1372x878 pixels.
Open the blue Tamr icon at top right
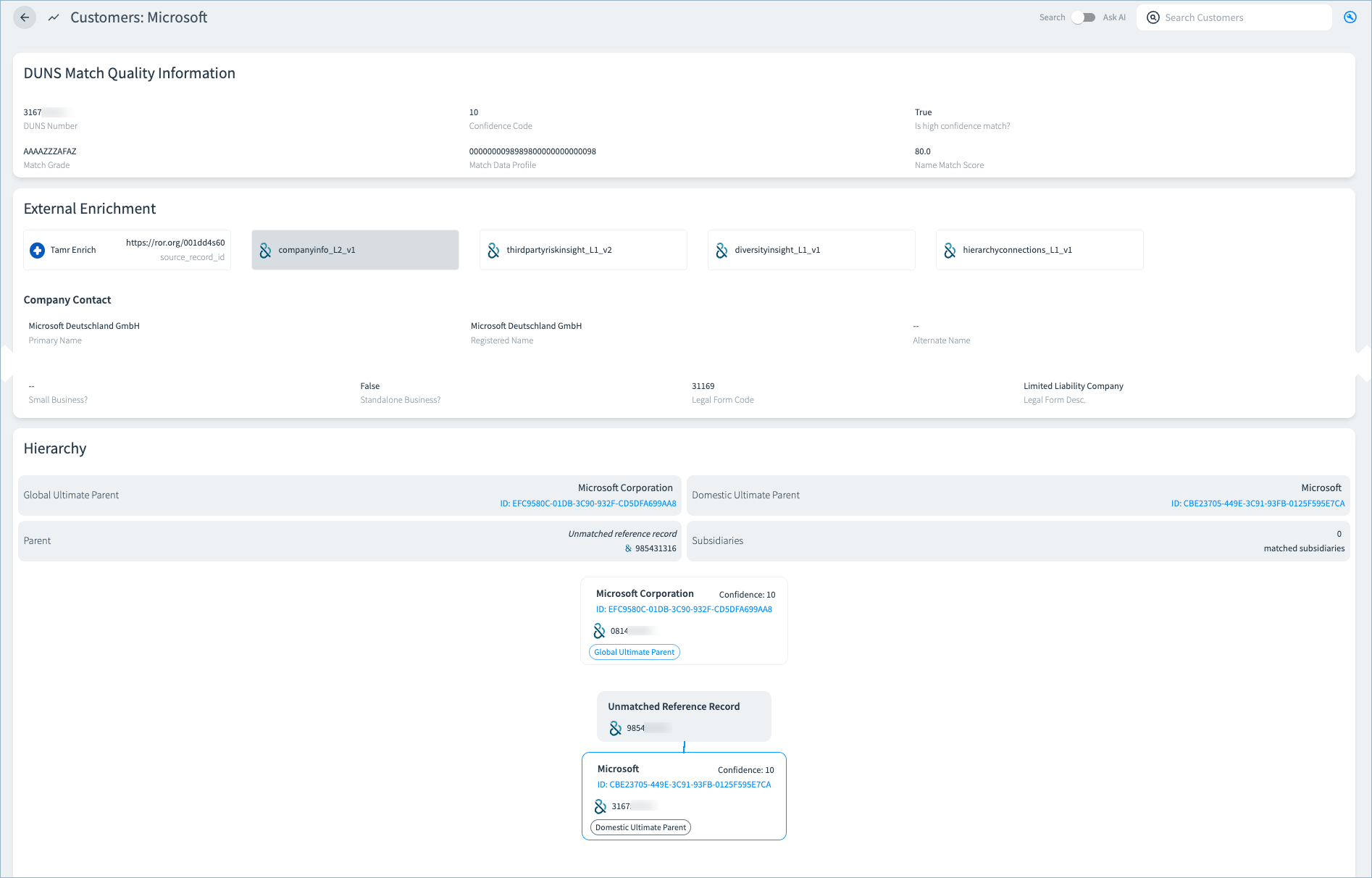tap(1350, 17)
